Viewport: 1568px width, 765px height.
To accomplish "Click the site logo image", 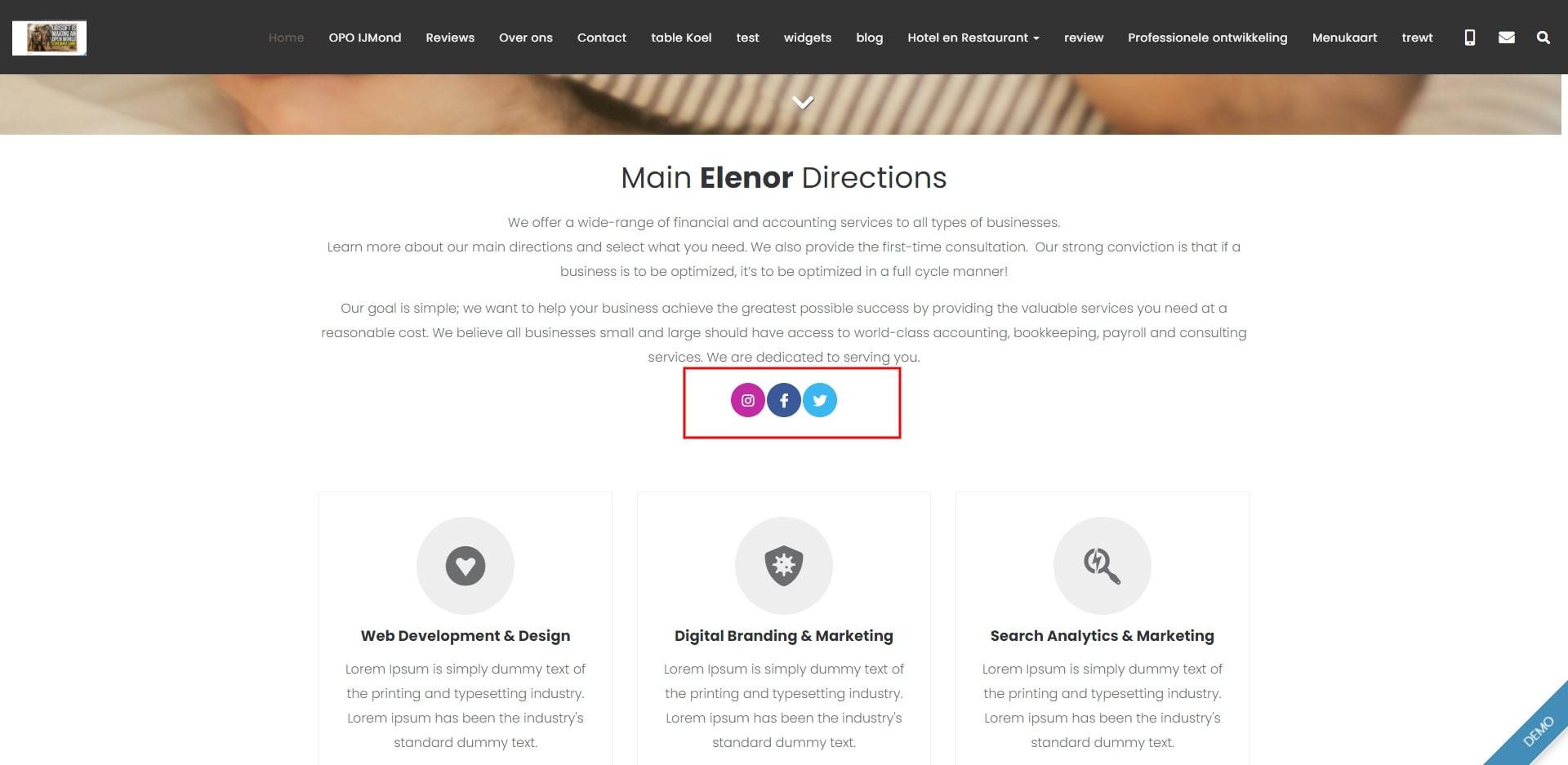I will click(50, 38).
